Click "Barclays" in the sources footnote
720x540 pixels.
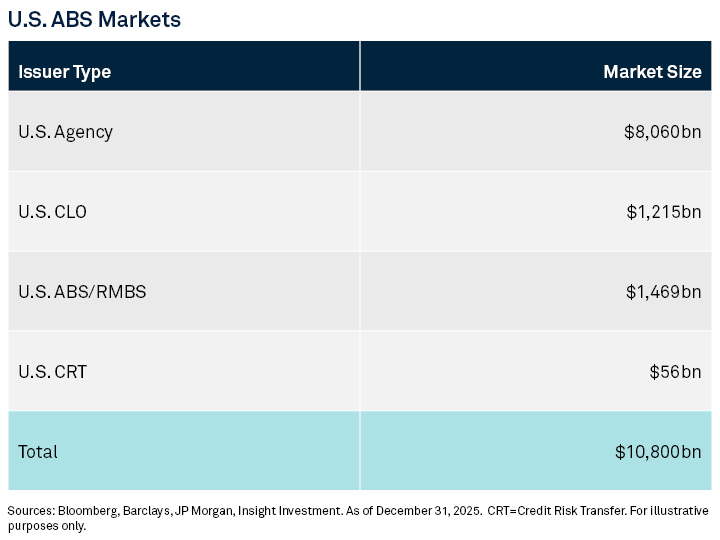click(x=147, y=511)
